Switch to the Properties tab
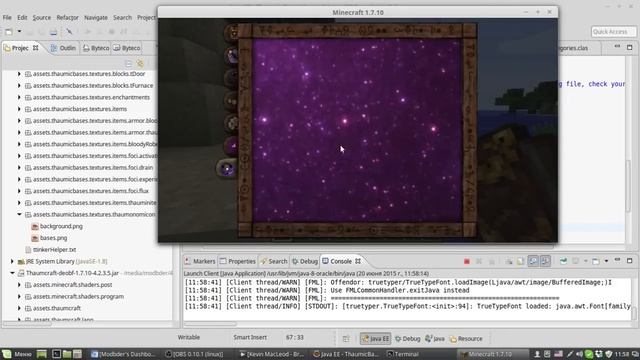 238,261
